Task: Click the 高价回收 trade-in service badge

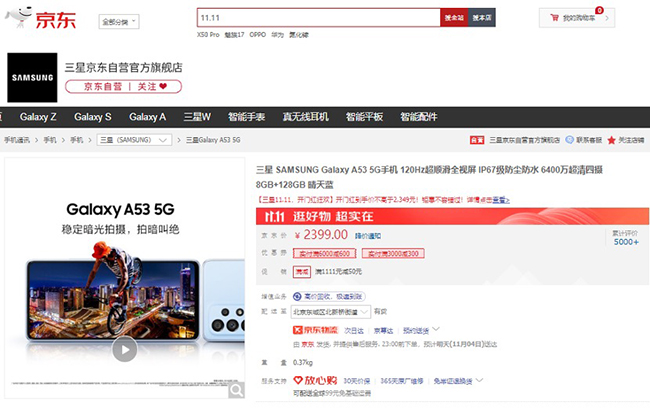Action: coord(329,296)
